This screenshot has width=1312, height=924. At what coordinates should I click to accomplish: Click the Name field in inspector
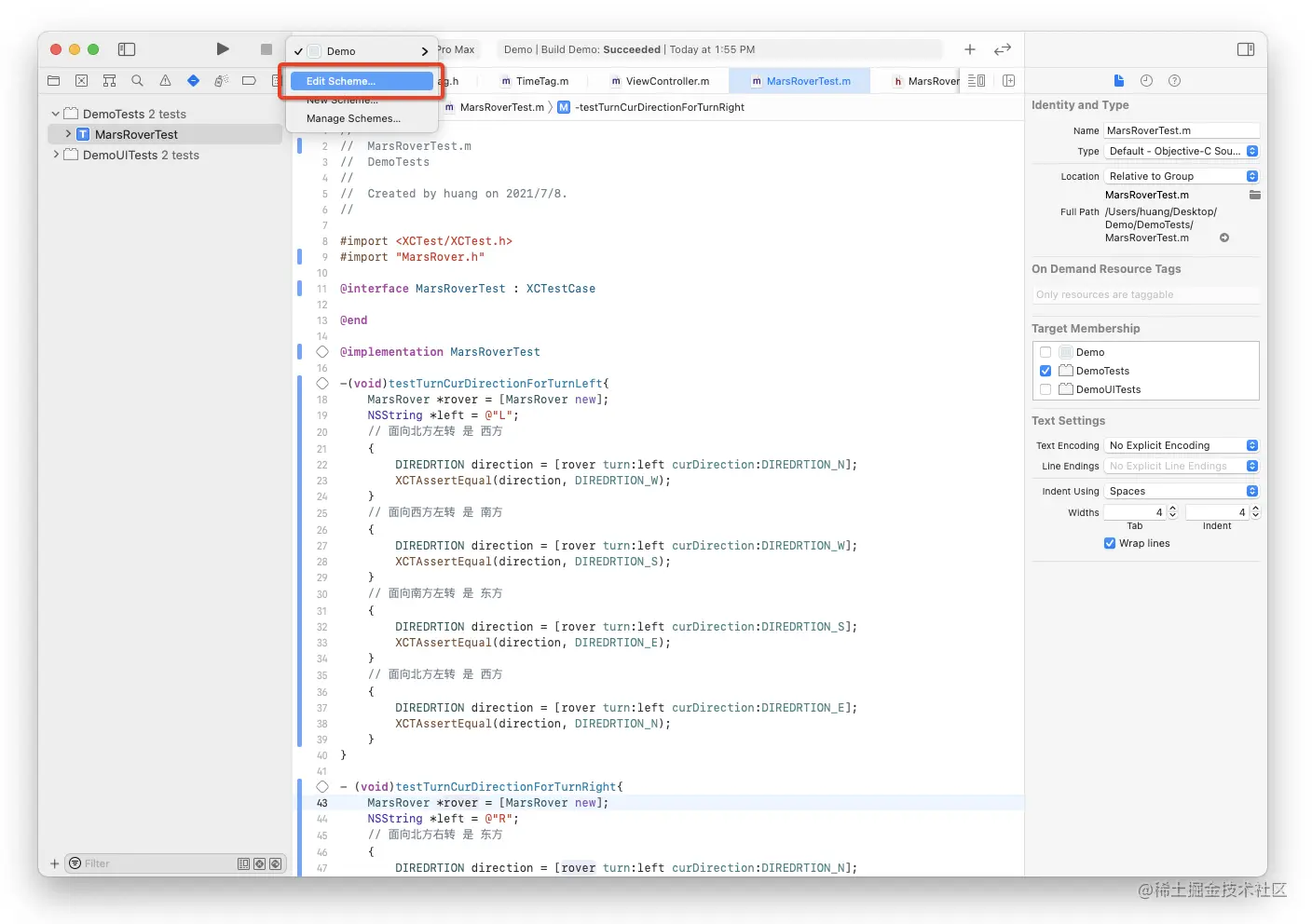pos(1182,130)
